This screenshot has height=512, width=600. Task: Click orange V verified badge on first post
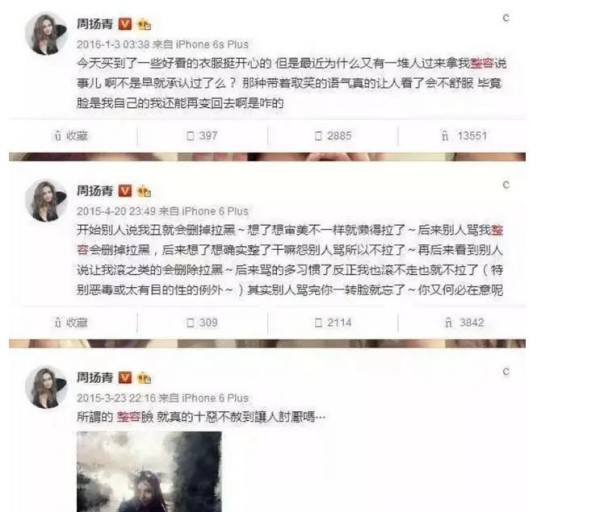(x=125, y=24)
